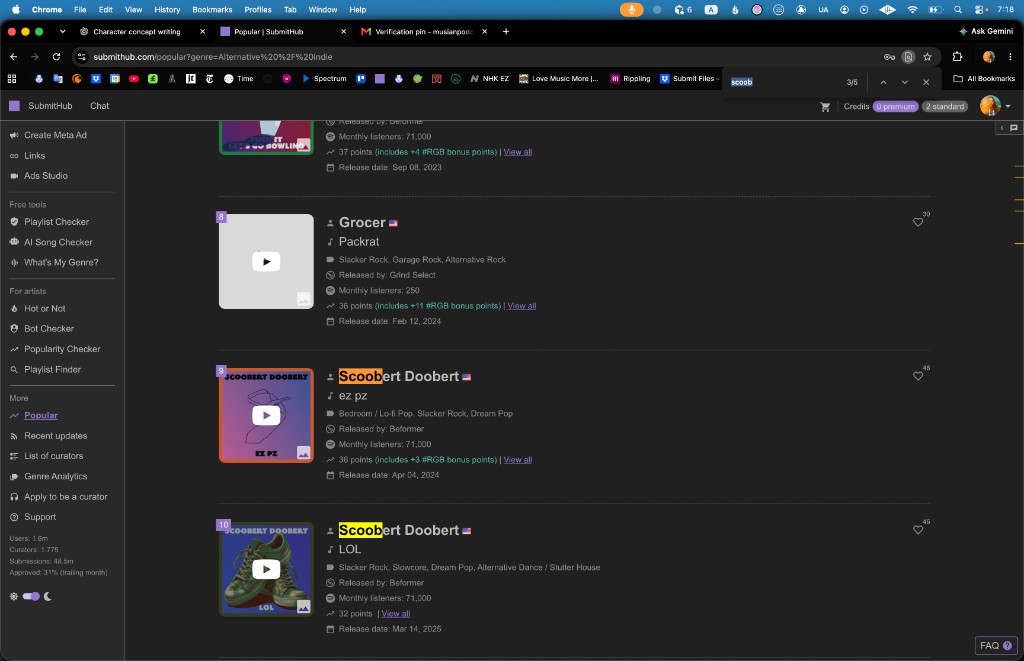Like the ez pz track heart
This screenshot has height=661, width=1024.
[x=918, y=376]
